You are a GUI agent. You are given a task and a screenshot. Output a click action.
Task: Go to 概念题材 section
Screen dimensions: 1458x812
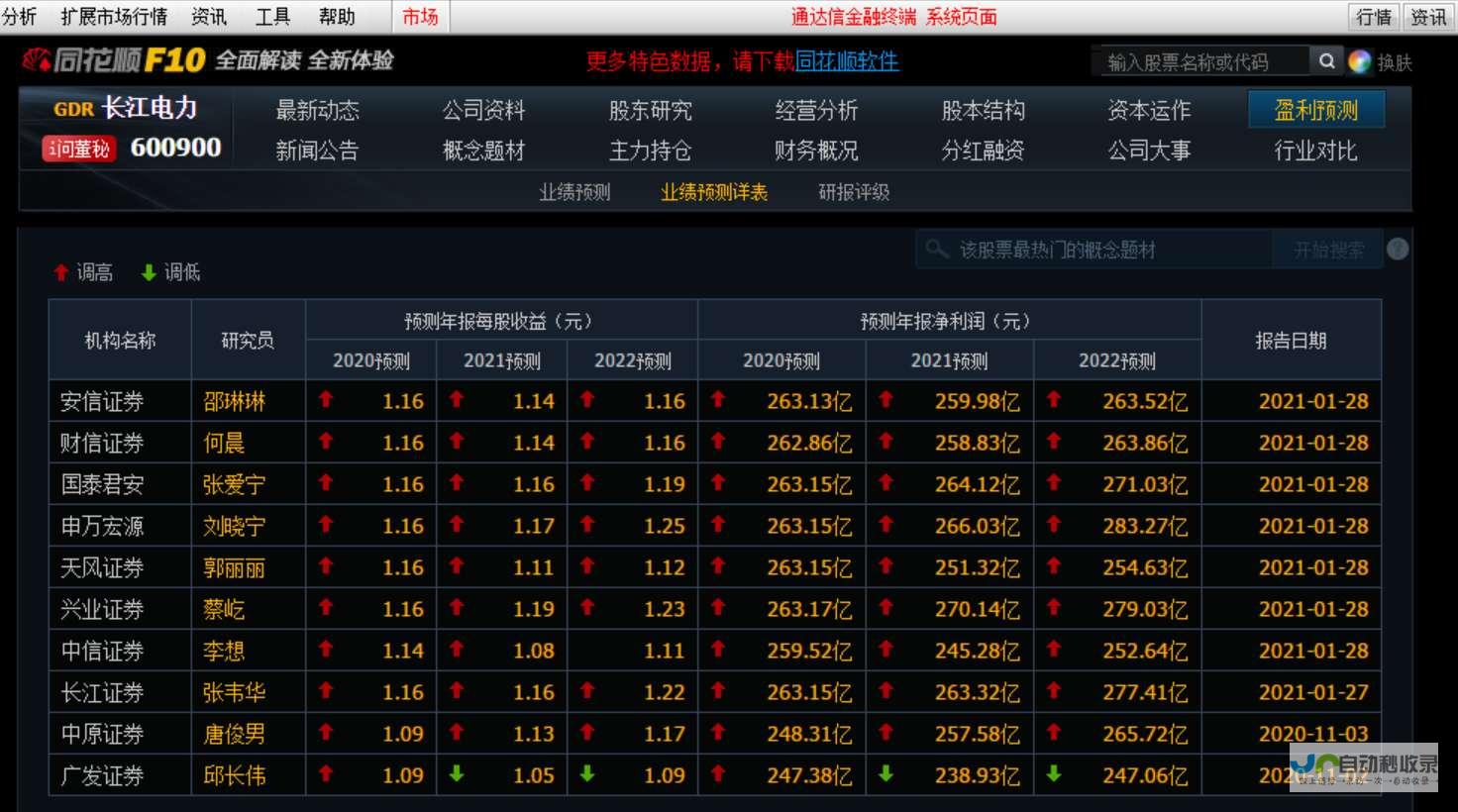(483, 151)
